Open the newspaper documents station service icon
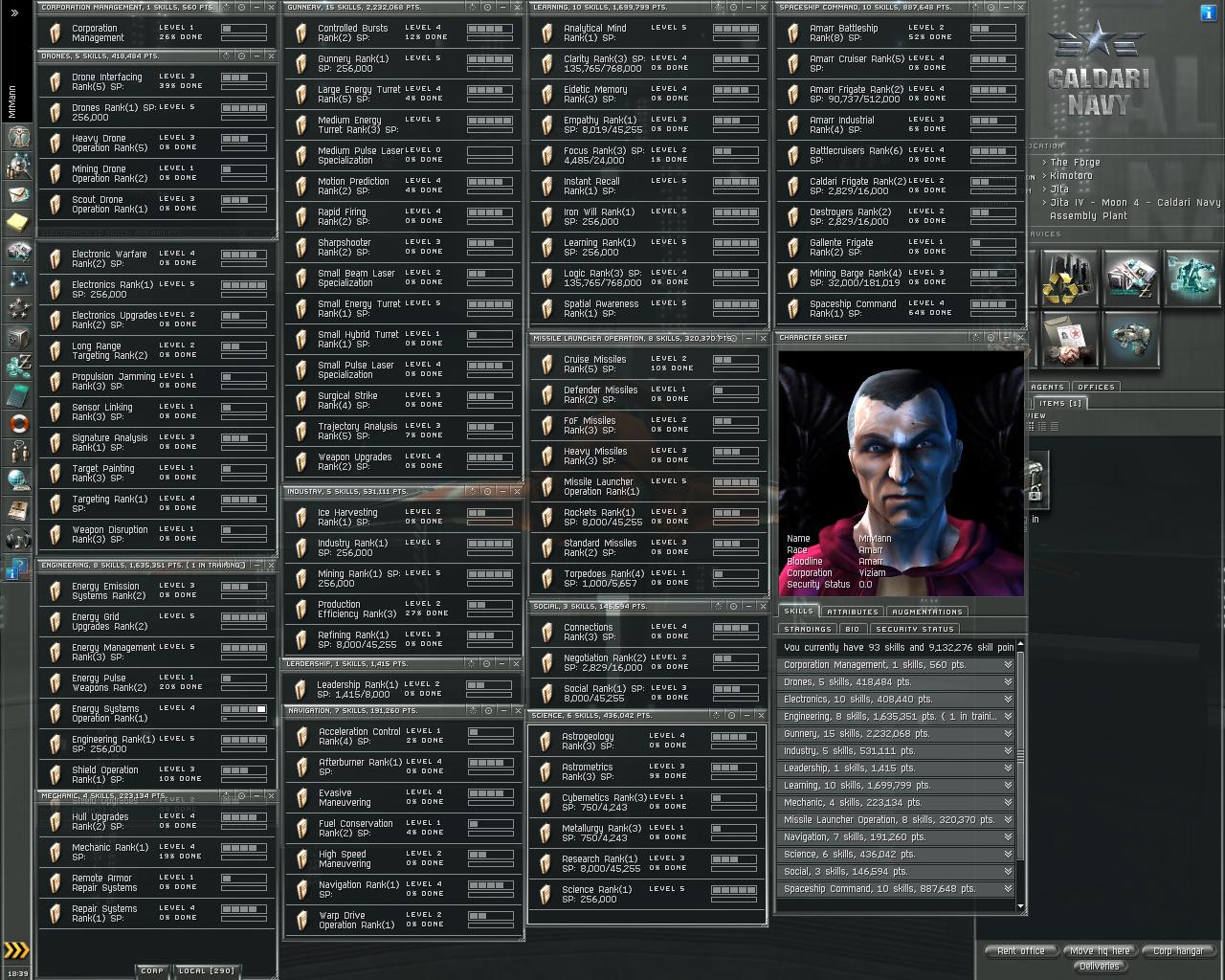Screen dimensions: 1225x980 1131,278
